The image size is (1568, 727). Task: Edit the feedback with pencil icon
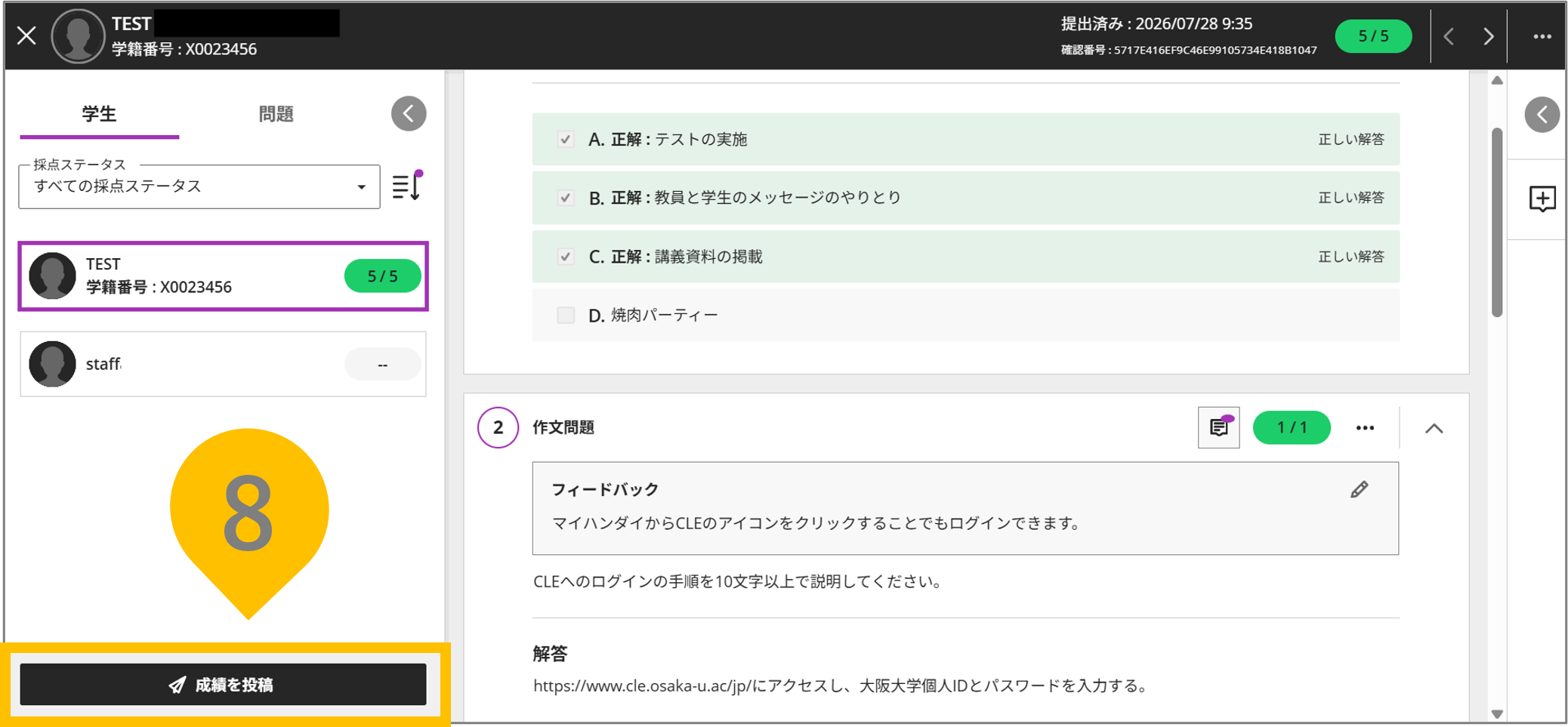[1359, 490]
